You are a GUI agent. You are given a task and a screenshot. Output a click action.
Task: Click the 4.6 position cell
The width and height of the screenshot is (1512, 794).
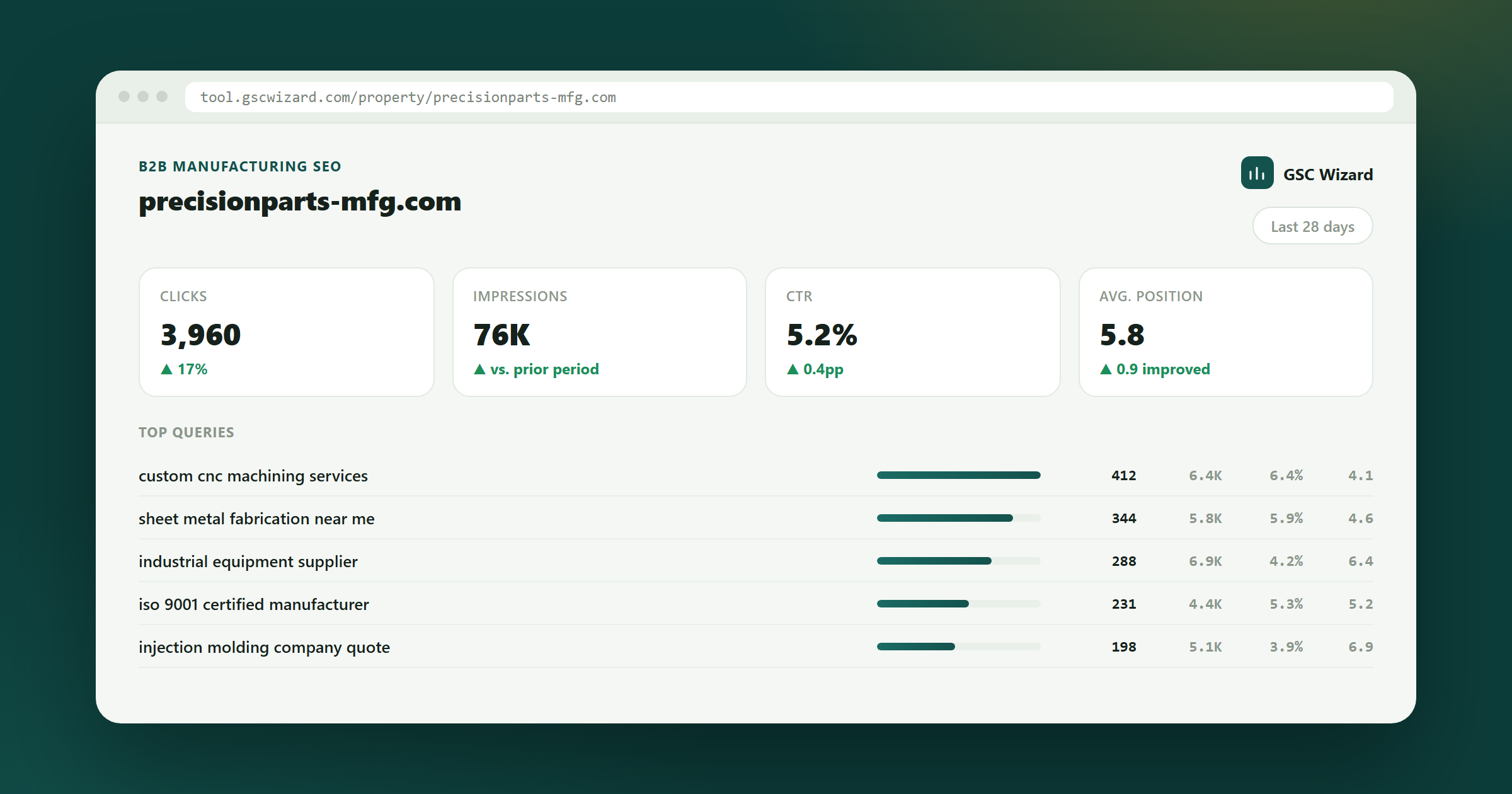[x=1361, y=518]
